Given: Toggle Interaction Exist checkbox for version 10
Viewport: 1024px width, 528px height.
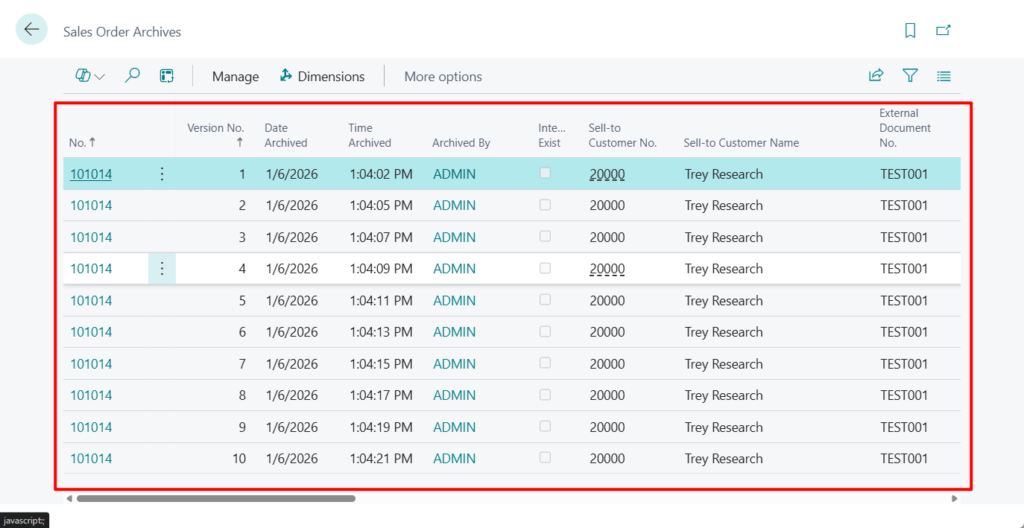Looking at the screenshot, I should coord(545,458).
